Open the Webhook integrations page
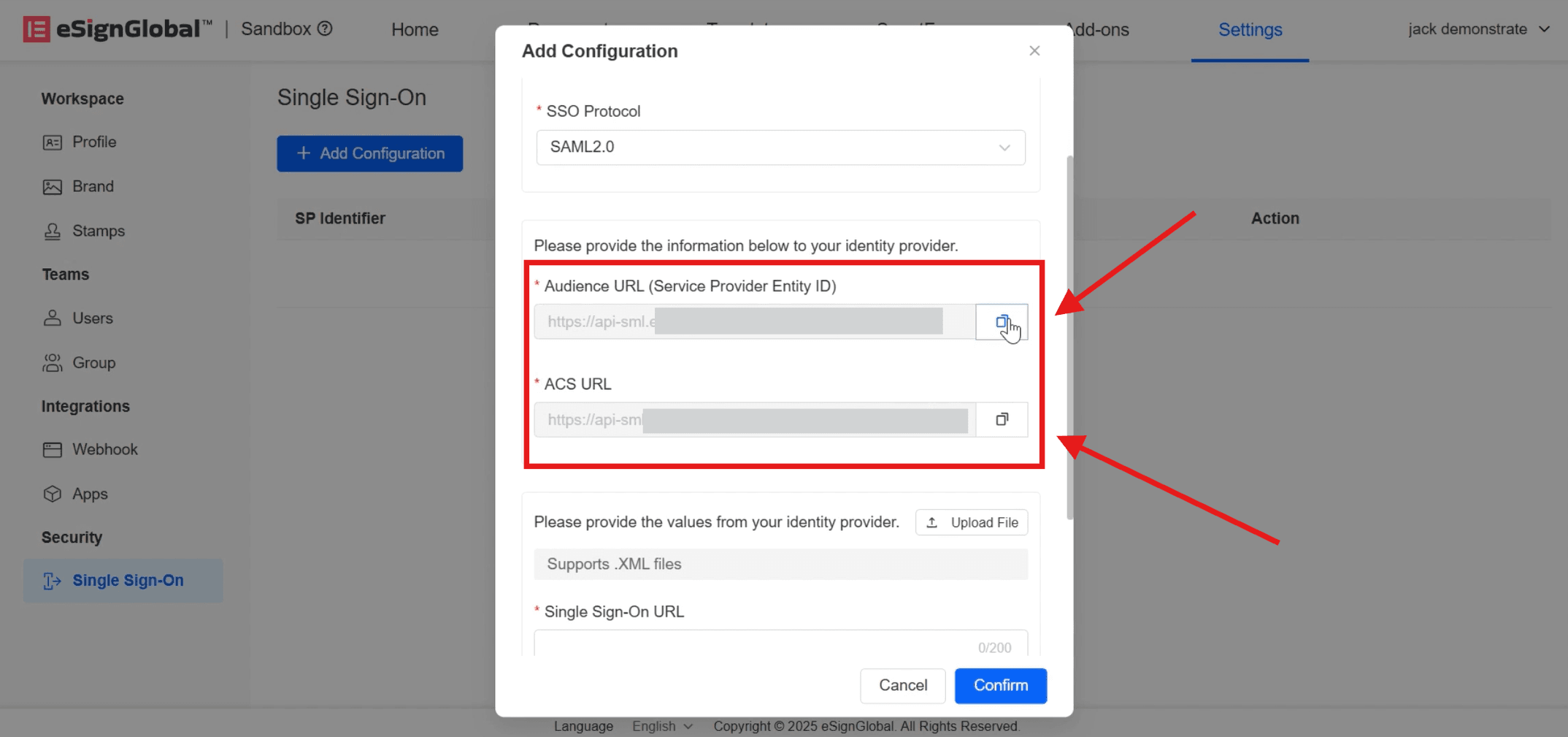 (104, 450)
